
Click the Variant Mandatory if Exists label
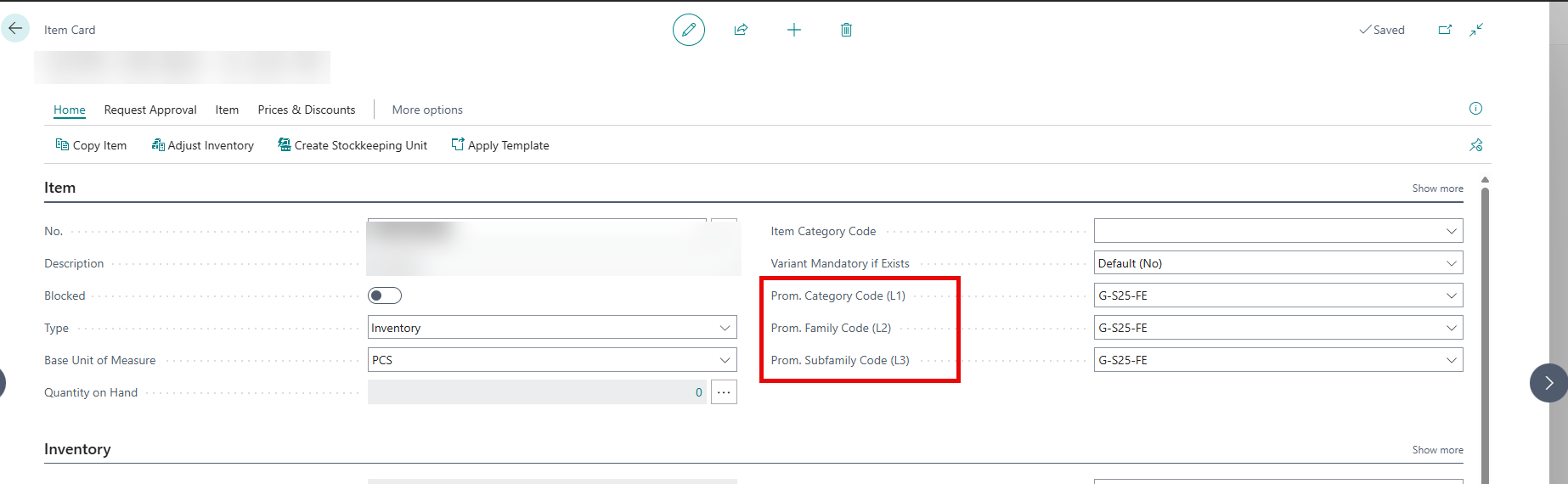click(840, 263)
